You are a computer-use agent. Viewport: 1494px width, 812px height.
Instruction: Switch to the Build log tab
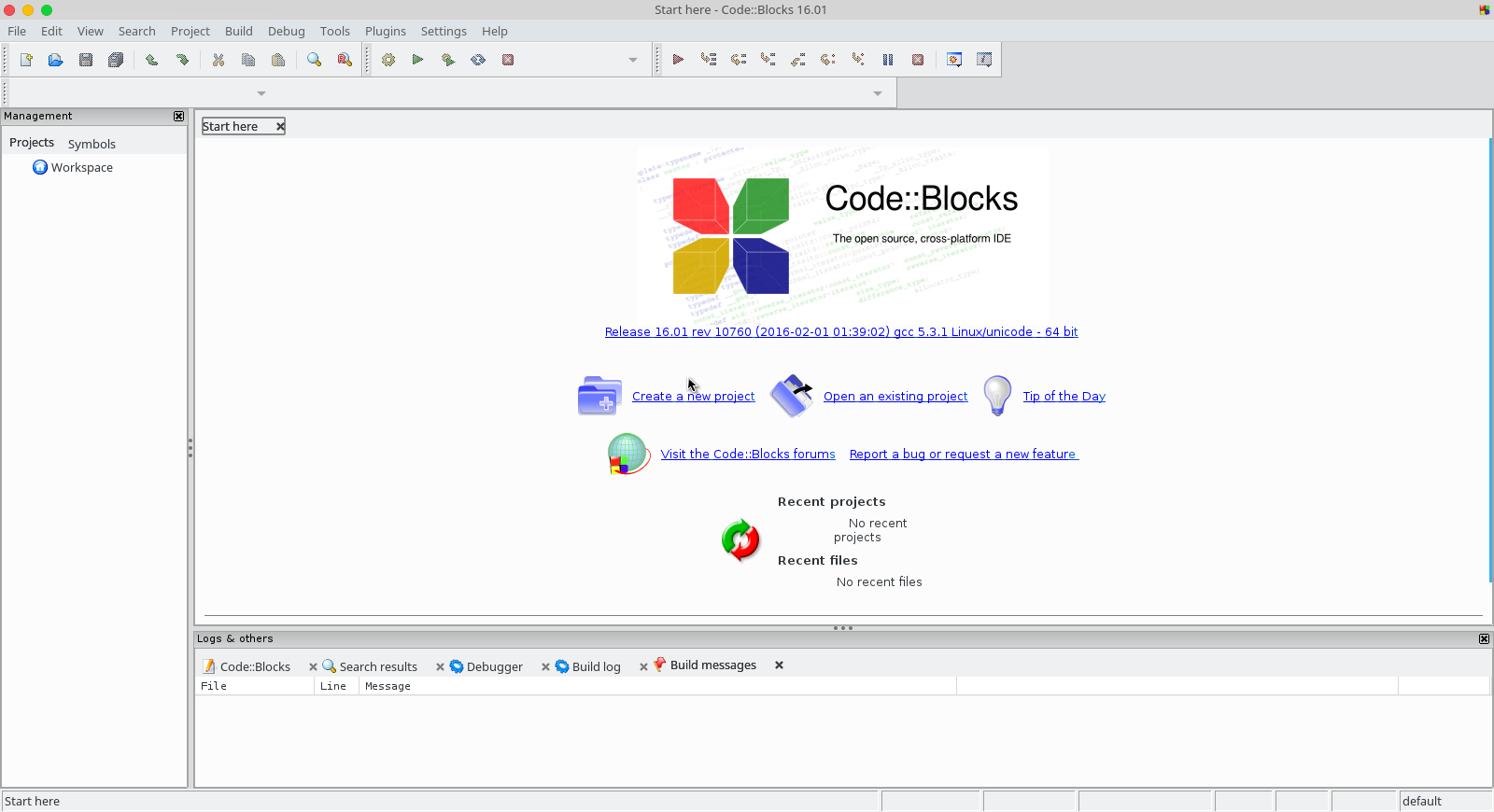click(x=588, y=666)
